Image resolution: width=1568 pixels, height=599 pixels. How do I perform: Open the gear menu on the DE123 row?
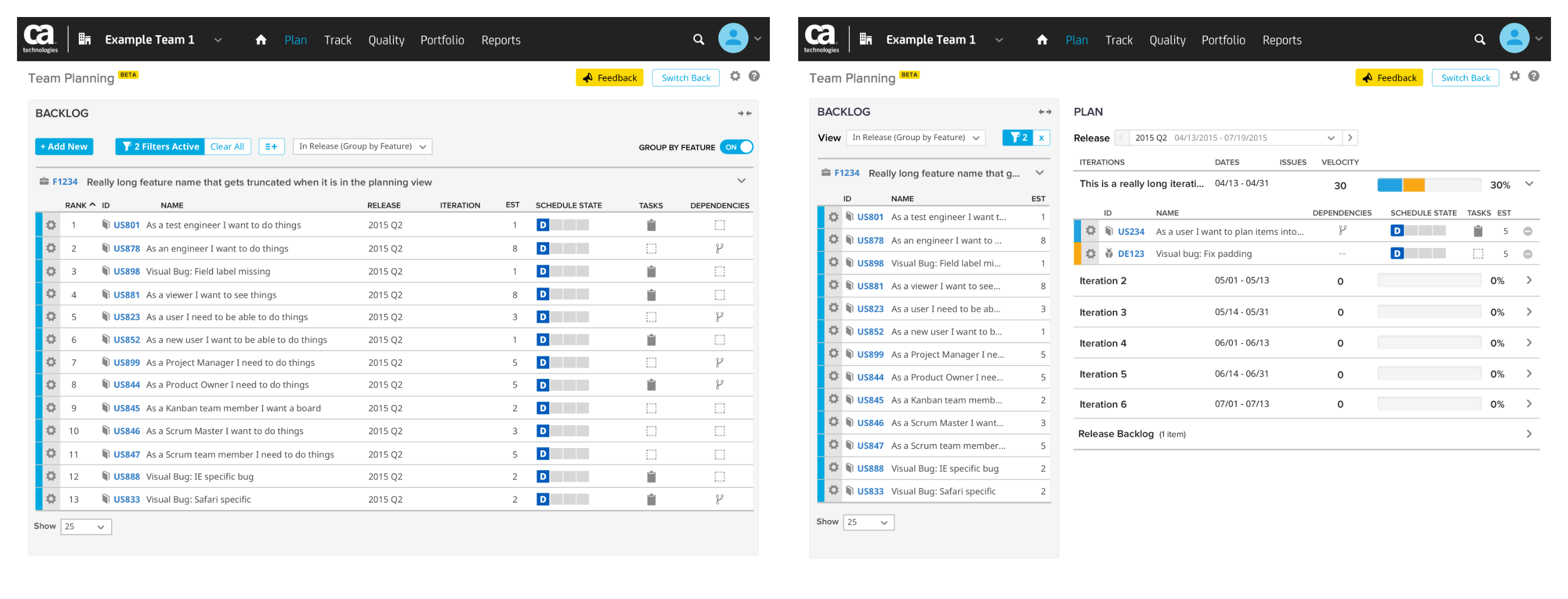(1090, 254)
